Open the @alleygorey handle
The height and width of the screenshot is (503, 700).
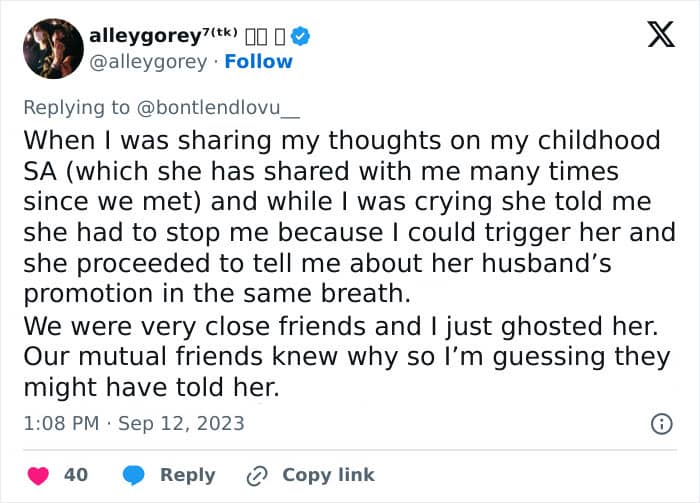click(x=148, y=62)
